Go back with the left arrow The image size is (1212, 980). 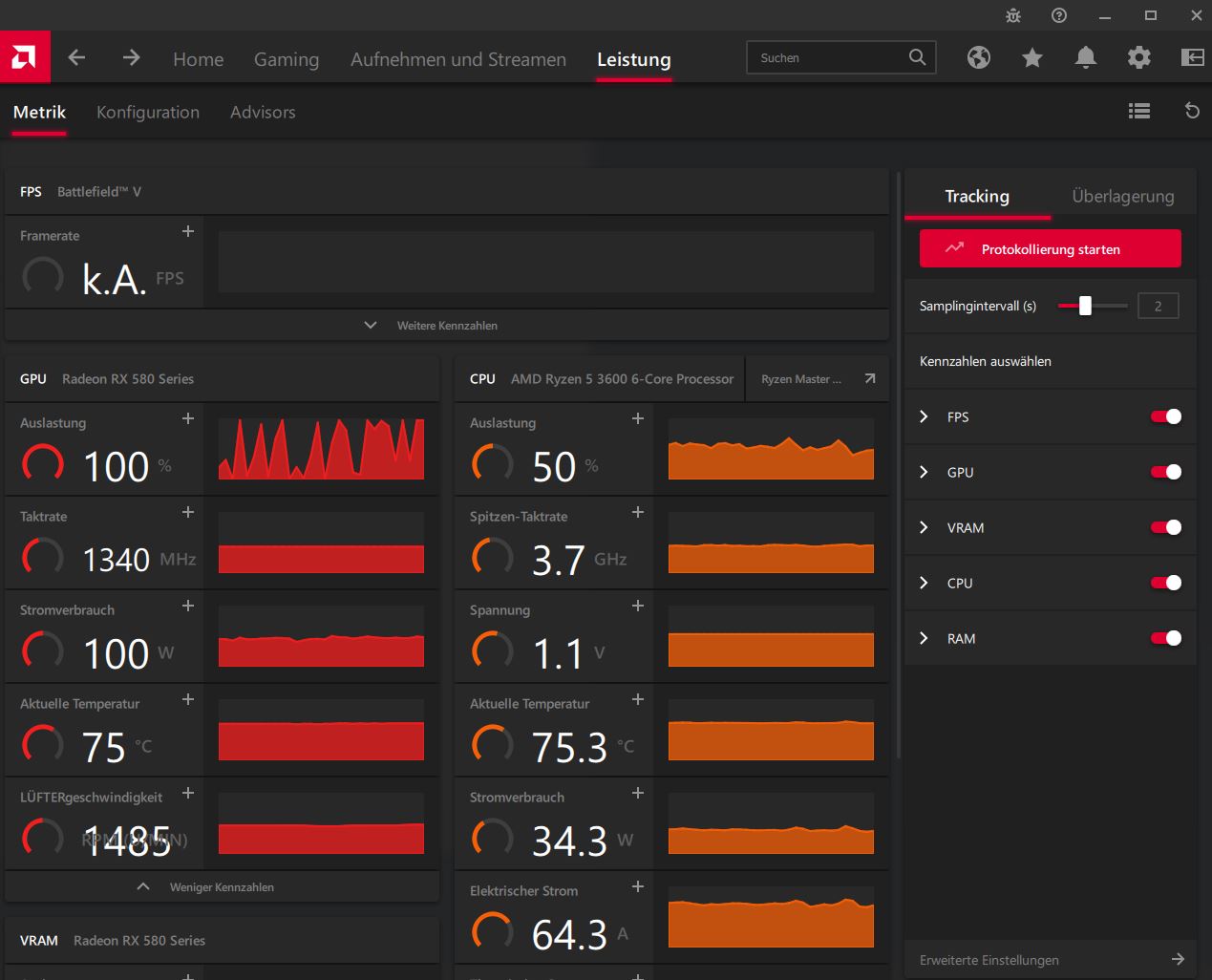click(76, 58)
